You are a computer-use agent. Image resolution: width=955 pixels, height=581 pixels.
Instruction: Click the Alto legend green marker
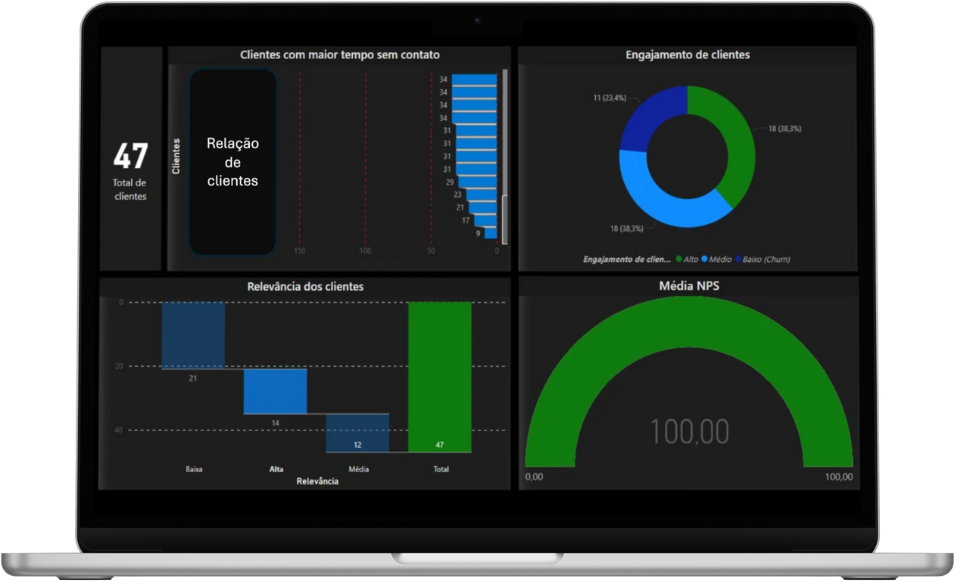point(680,260)
